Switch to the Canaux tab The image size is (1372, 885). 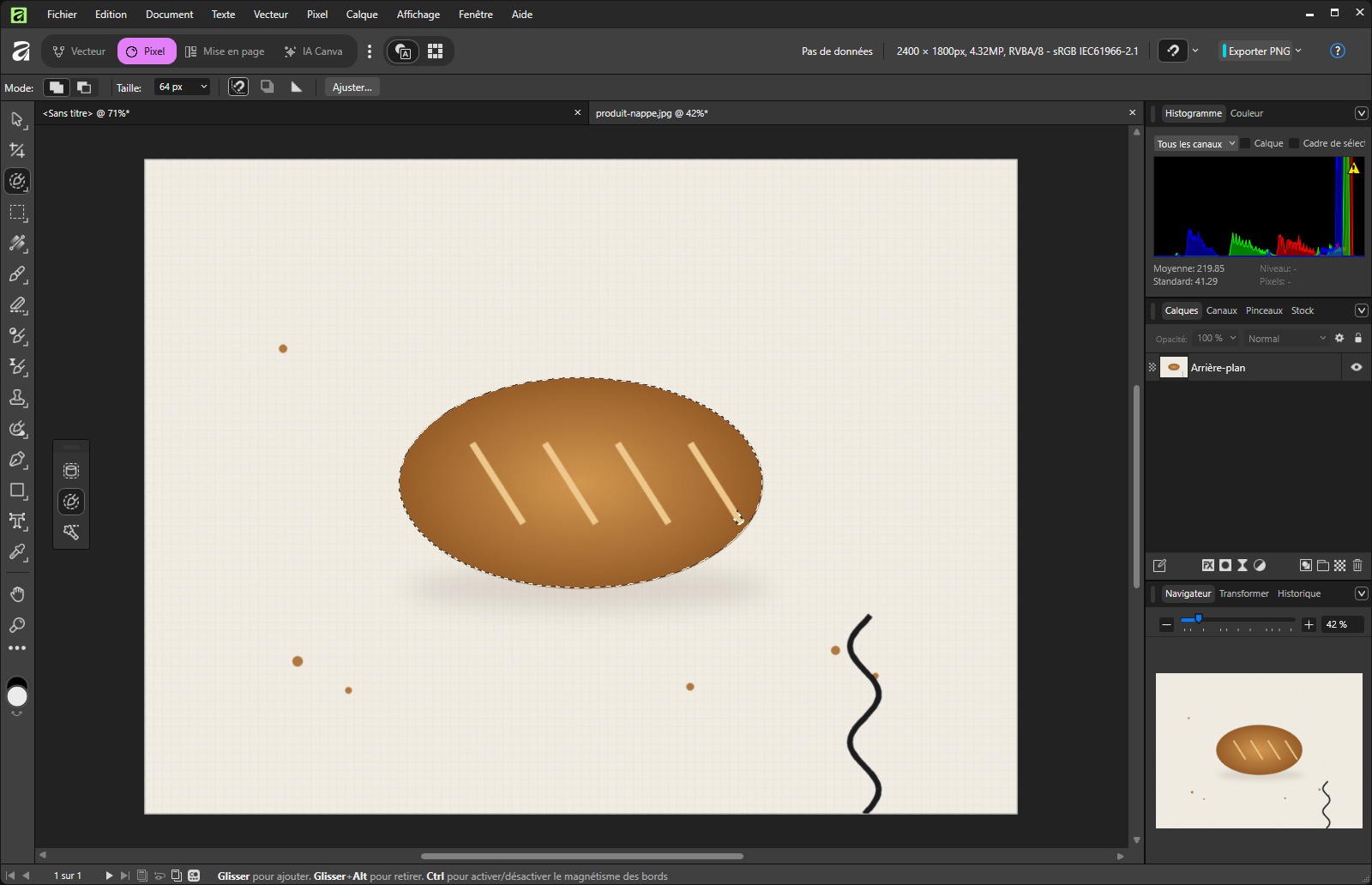(1221, 310)
